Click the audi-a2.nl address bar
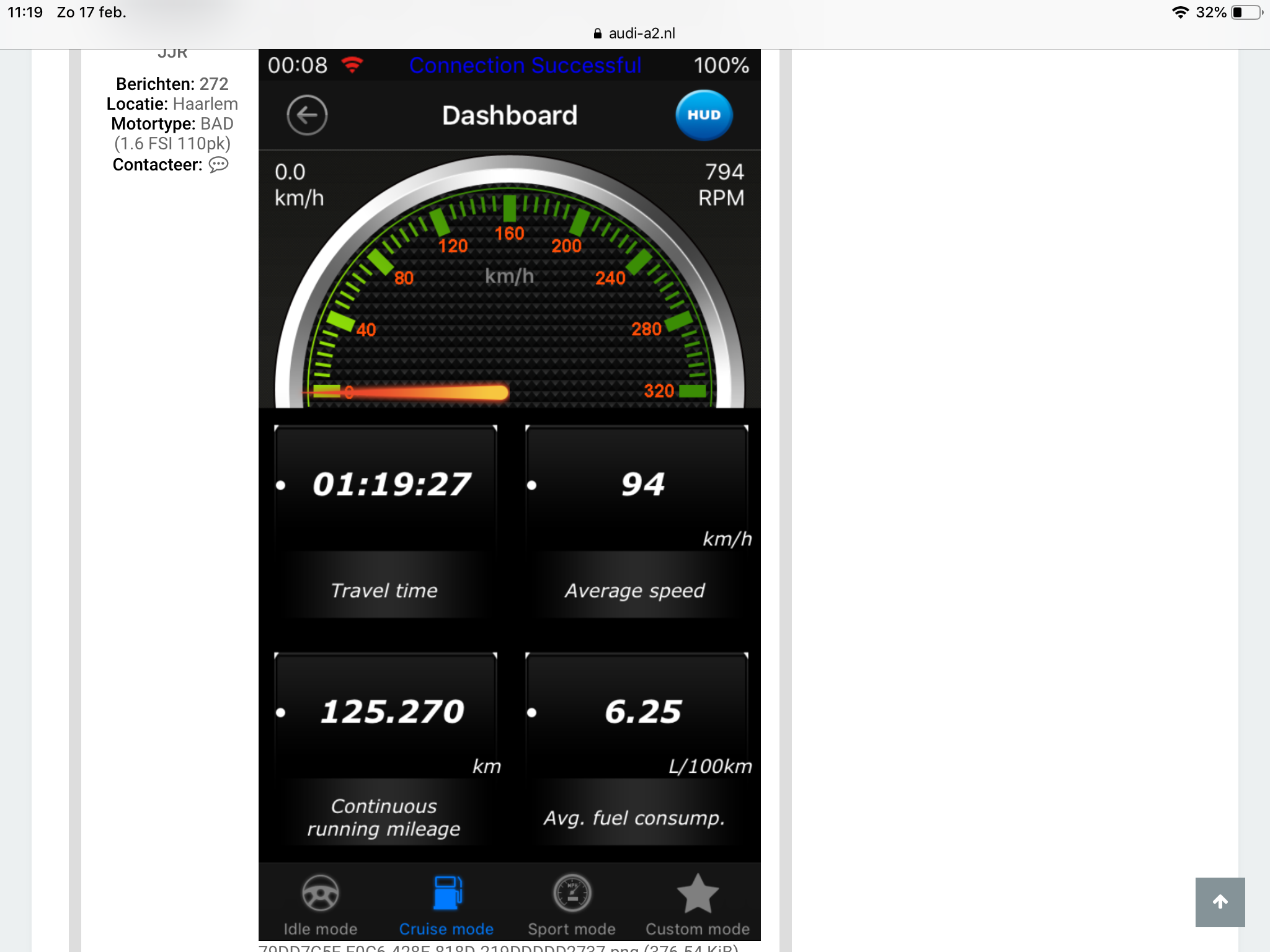The height and width of the screenshot is (952, 1270). tap(635, 33)
